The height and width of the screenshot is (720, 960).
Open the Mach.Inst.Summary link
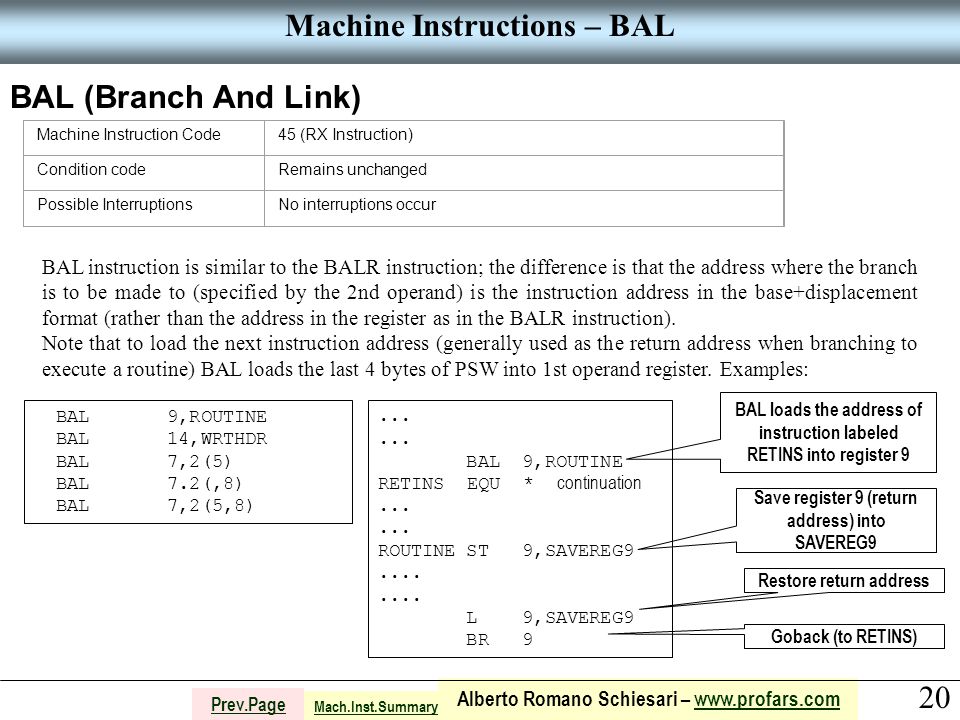coord(376,707)
